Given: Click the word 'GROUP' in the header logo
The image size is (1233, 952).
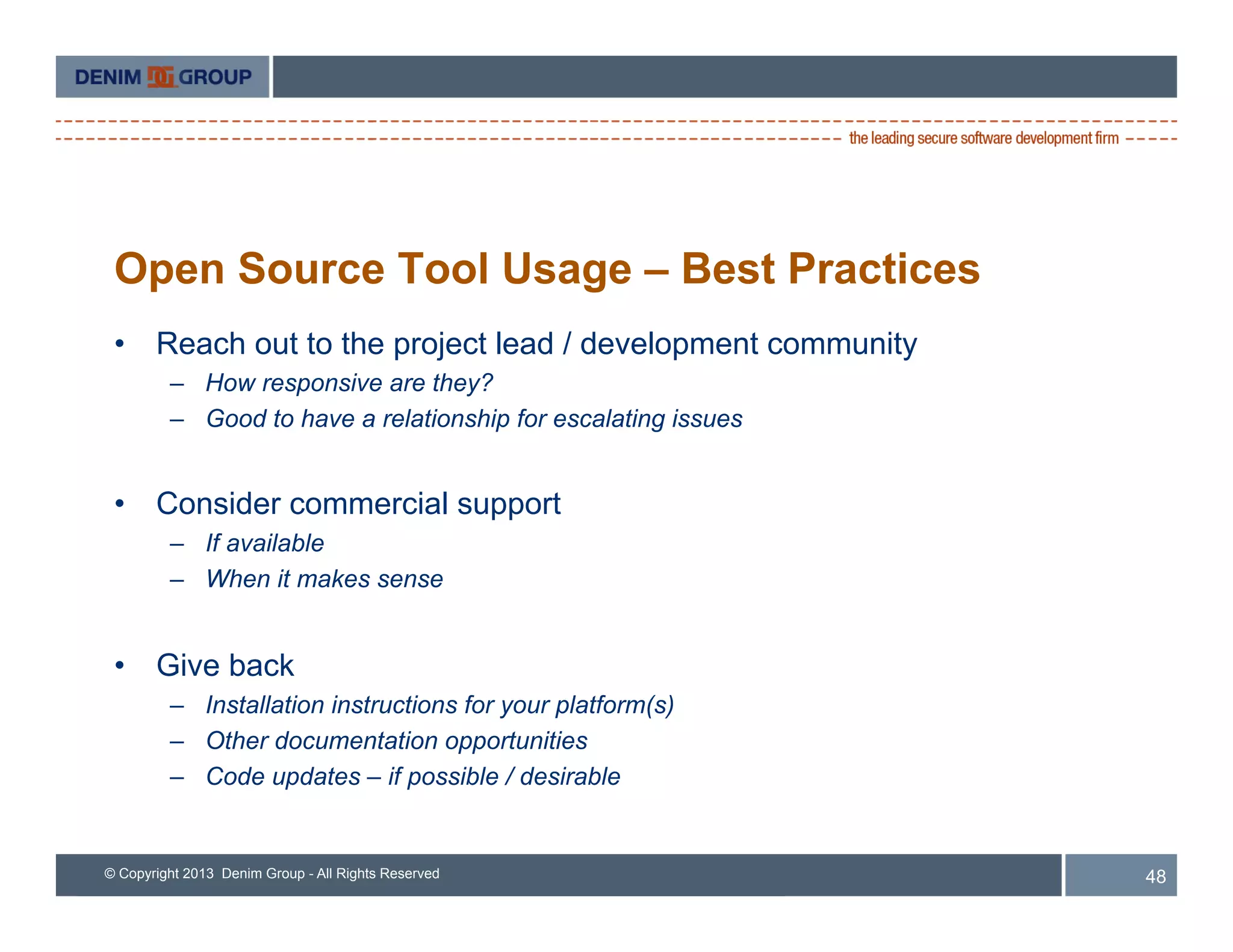Looking at the screenshot, I should 215,78.
